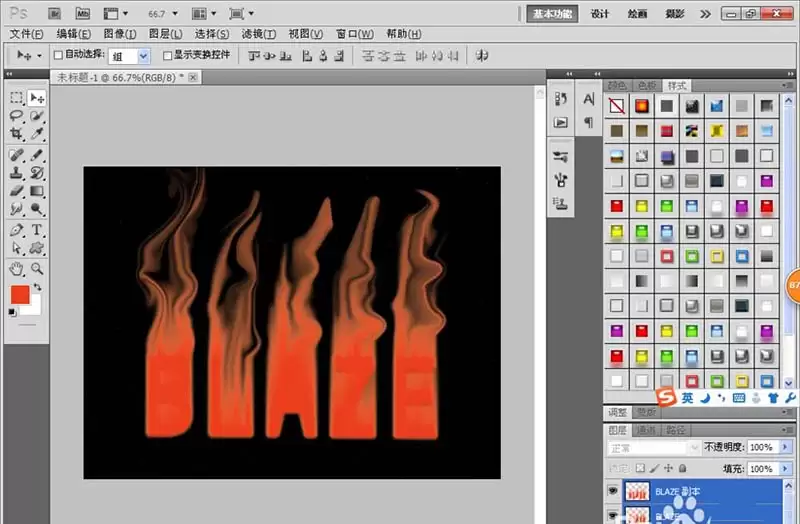800x524 pixels.
Task: Select the Zoom tool
Action: click(x=37, y=268)
